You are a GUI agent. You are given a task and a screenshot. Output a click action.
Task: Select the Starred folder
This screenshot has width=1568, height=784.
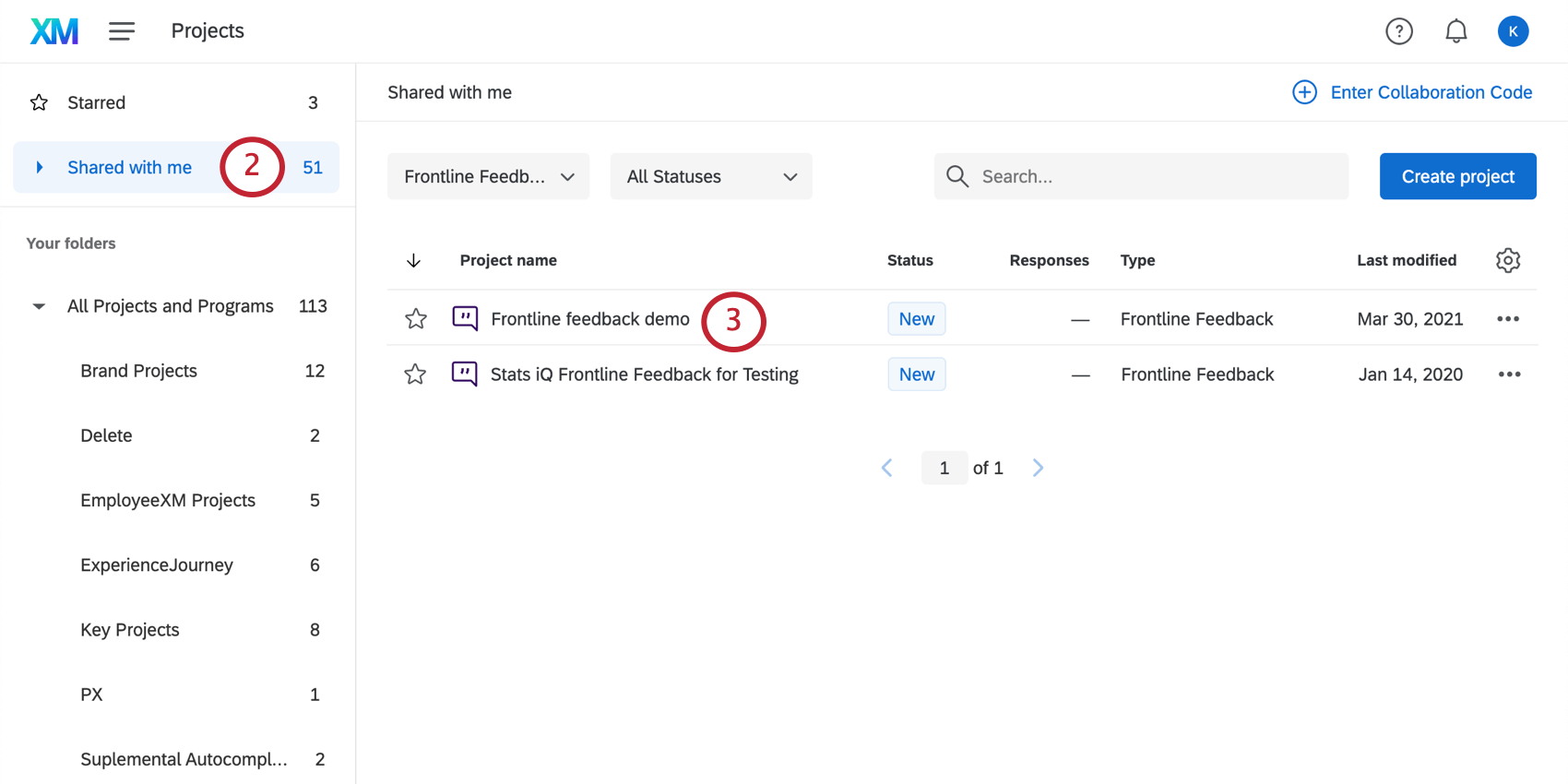[x=96, y=102]
